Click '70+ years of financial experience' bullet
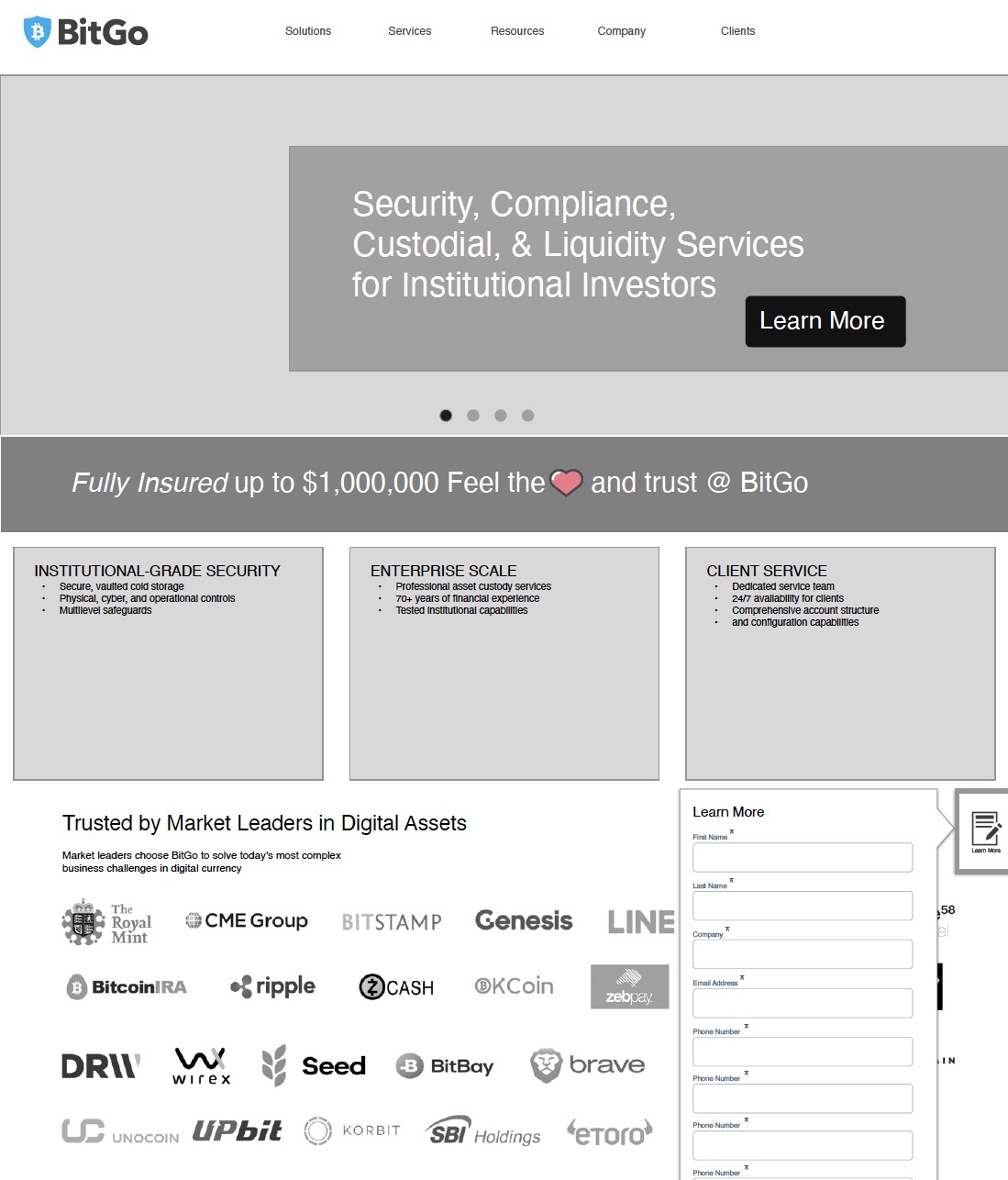The width and height of the screenshot is (1008, 1180). point(468,598)
